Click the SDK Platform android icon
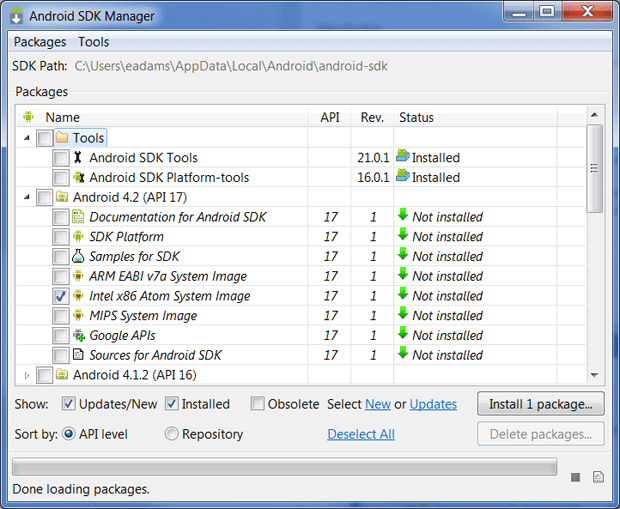This screenshot has height=509, width=620. 78,237
